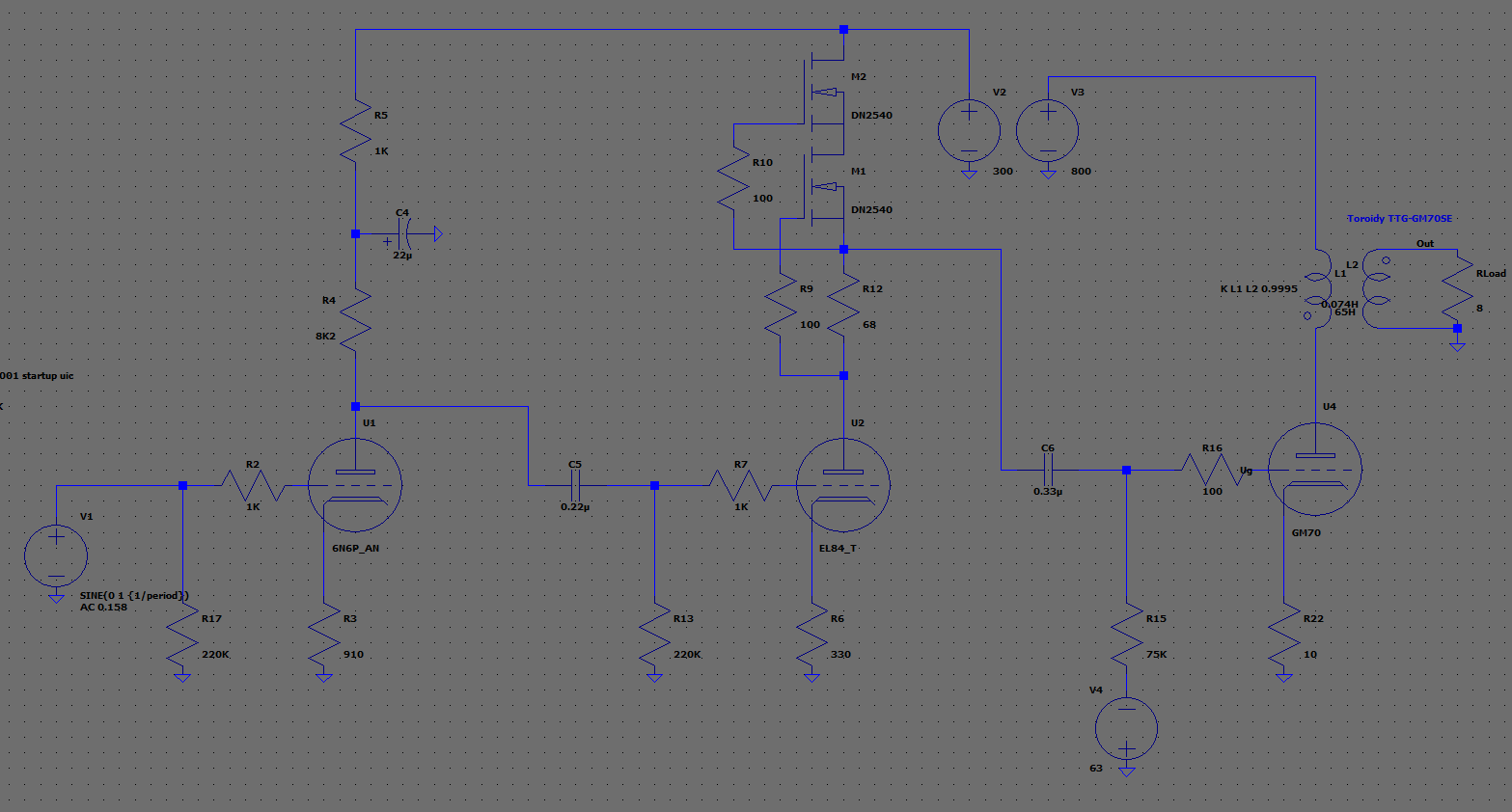Click the Out net label
This screenshot has height=812, width=1512.
coord(1425,244)
